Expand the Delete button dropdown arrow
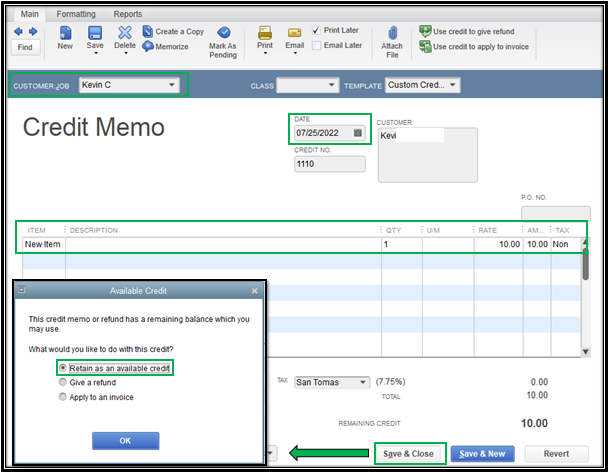The width and height of the screenshot is (609, 472). 125,53
